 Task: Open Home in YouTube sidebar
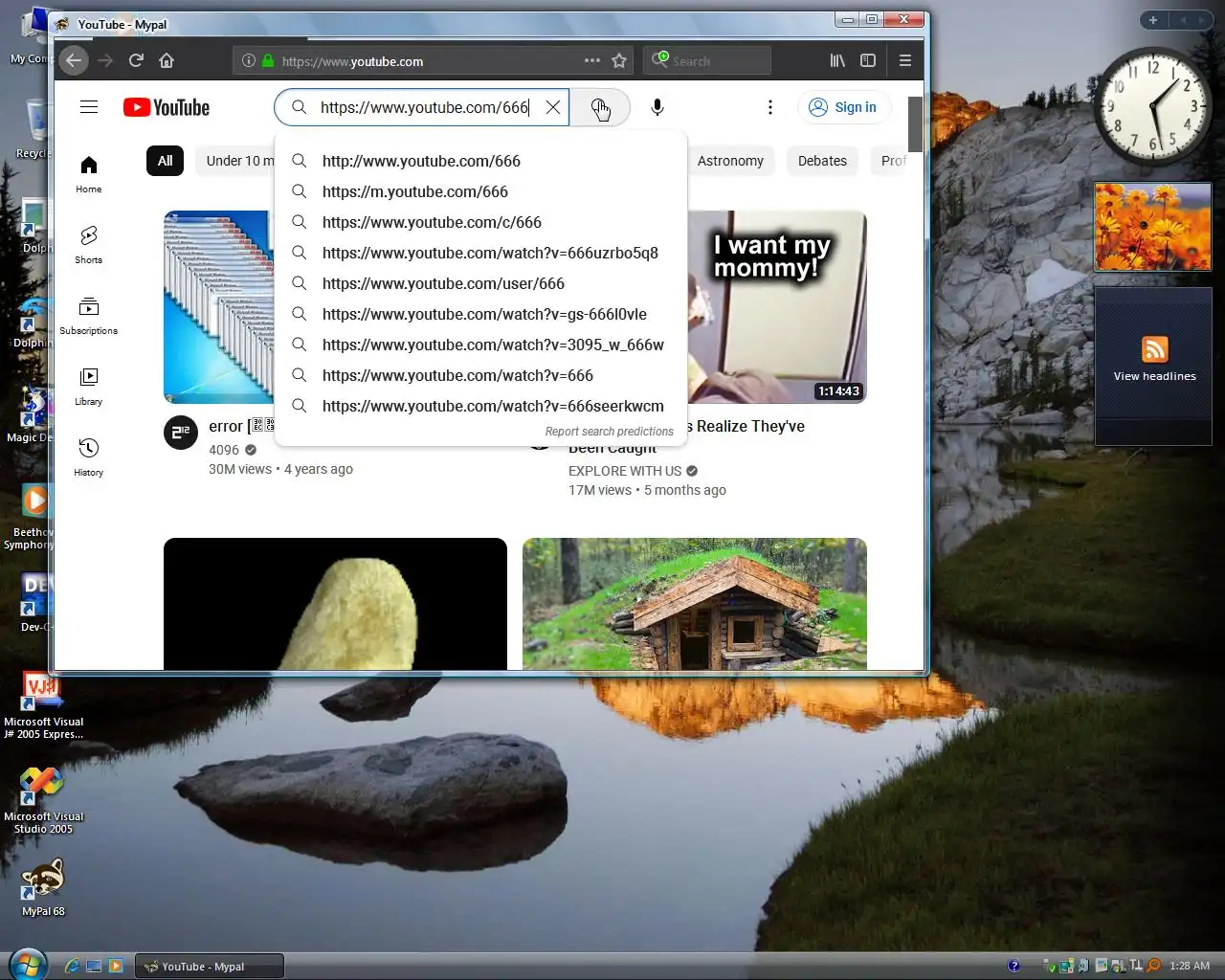click(89, 174)
